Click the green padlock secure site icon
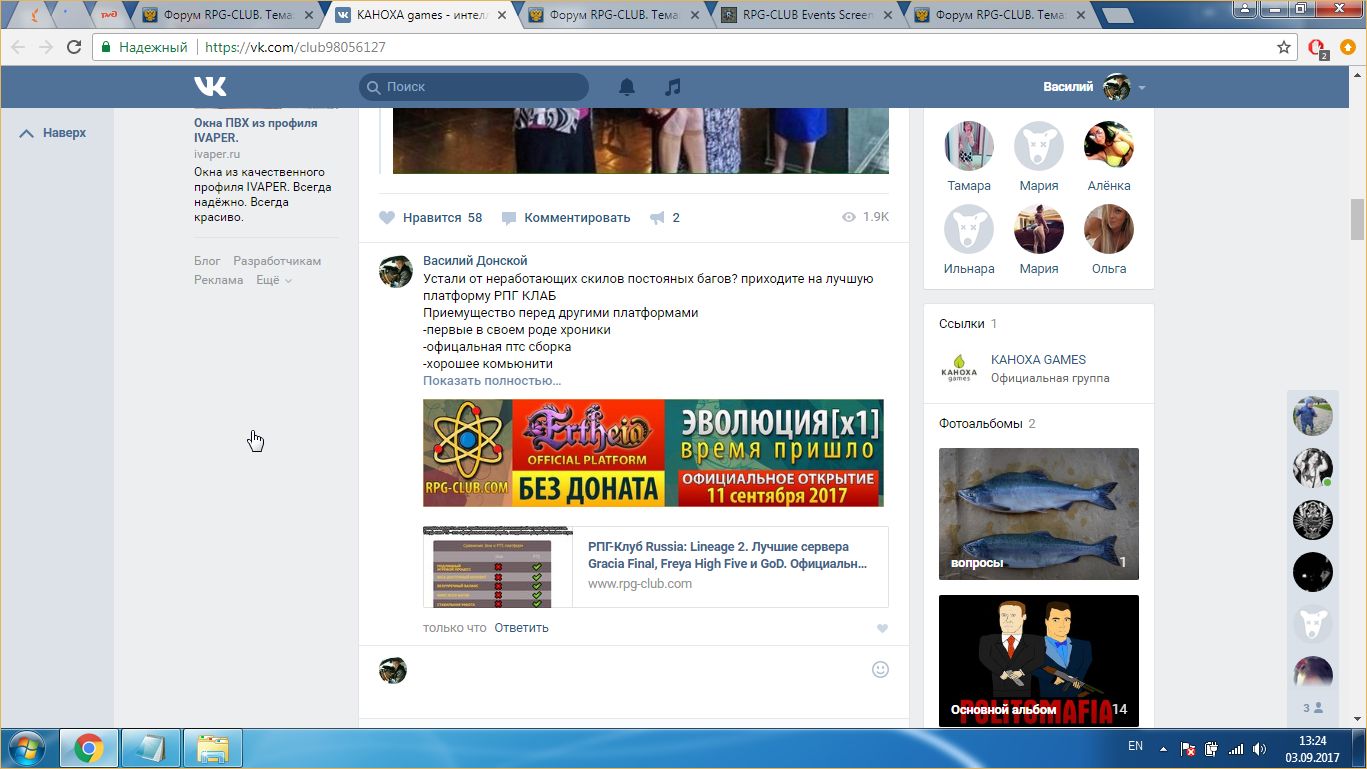Image resolution: width=1367 pixels, height=769 pixels. pos(106,47)
